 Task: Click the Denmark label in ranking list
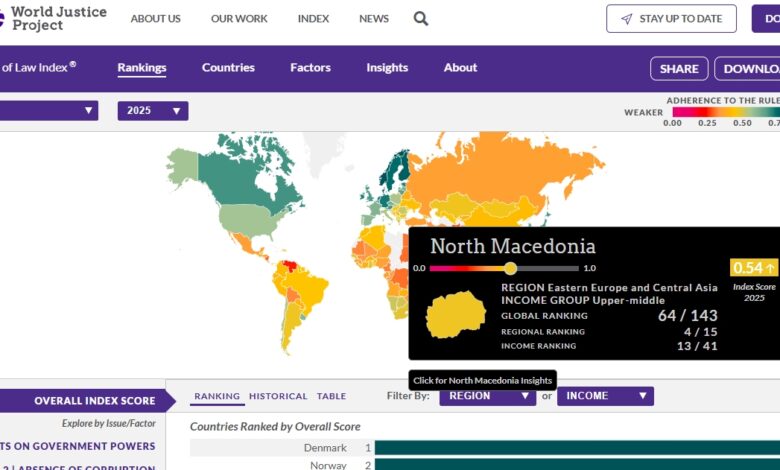coord(325,448)
